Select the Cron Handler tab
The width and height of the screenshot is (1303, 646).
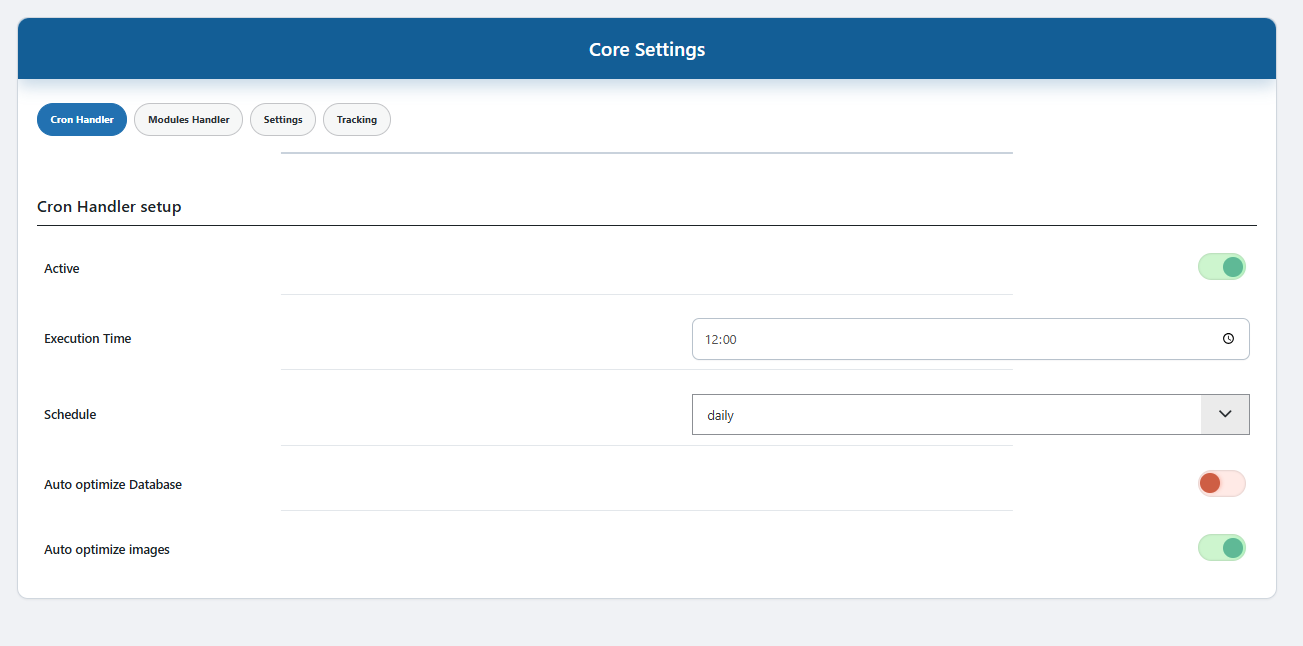pyautogui.click(x=82, y=120)
